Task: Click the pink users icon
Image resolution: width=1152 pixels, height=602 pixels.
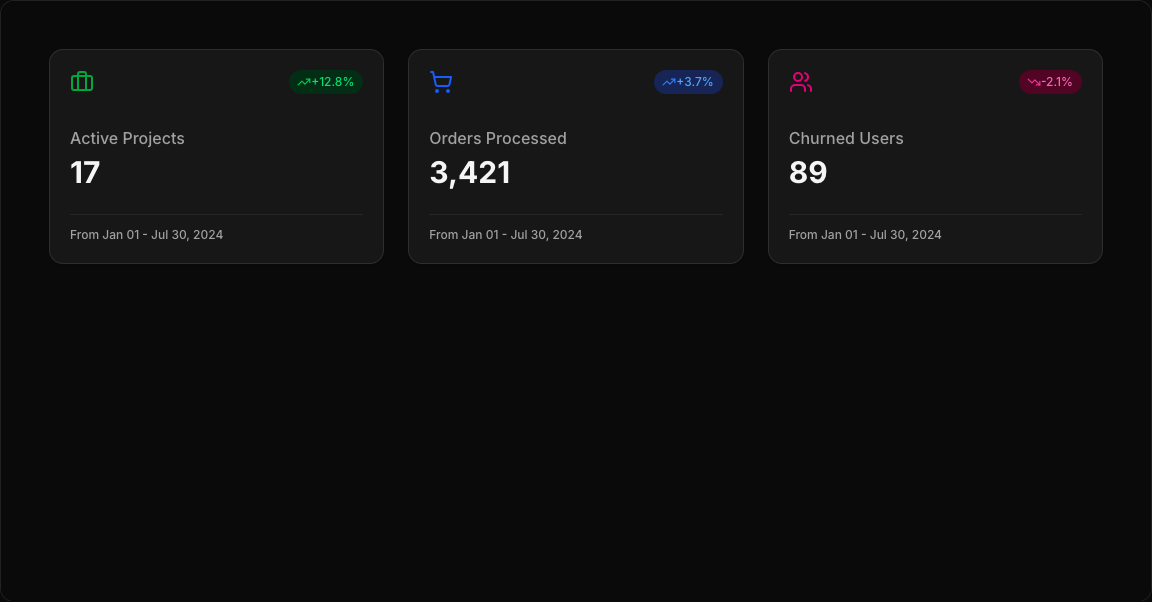Action: tap(800, 82)
